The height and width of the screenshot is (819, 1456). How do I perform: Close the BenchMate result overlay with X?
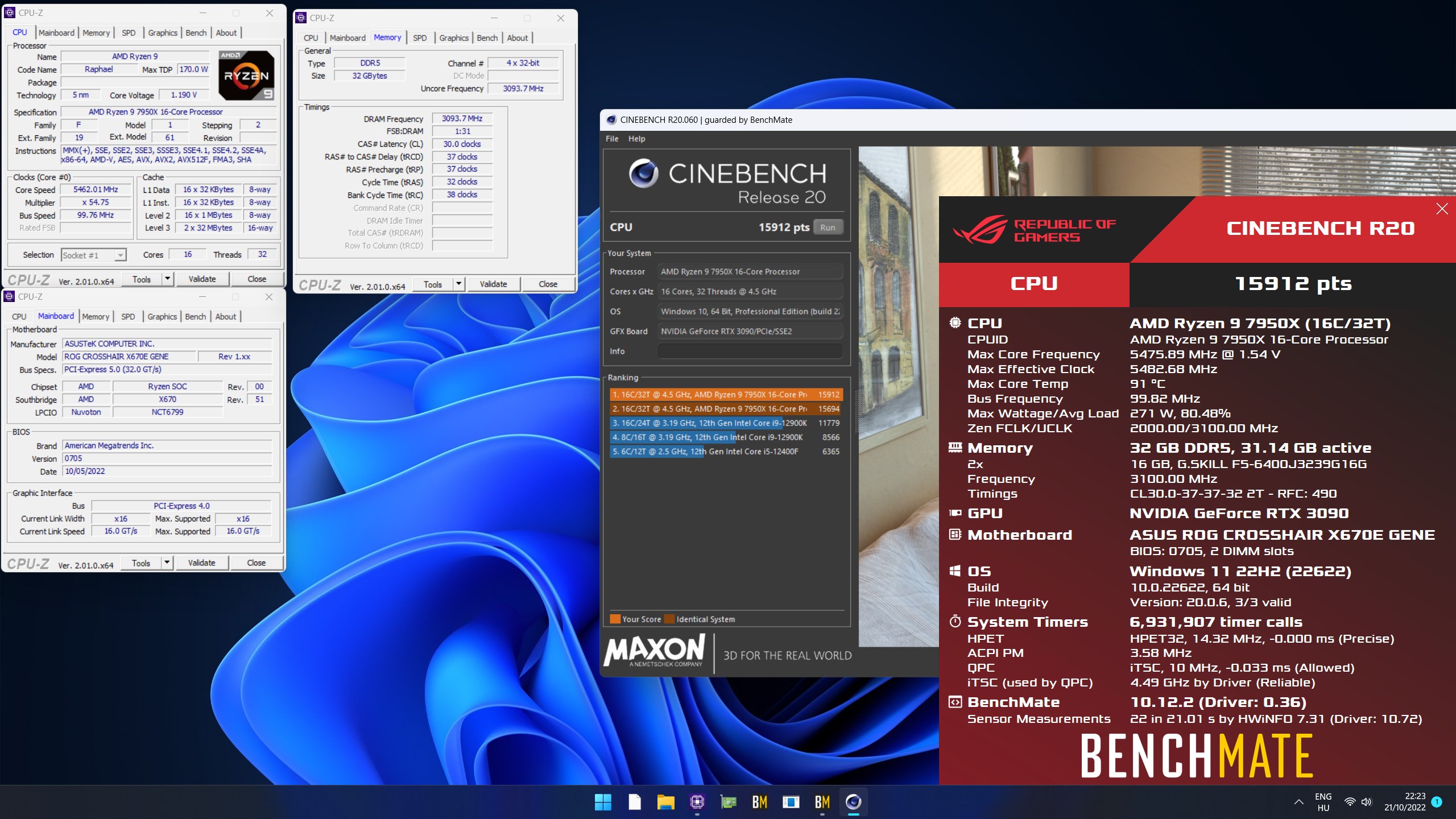[1442, 209]
